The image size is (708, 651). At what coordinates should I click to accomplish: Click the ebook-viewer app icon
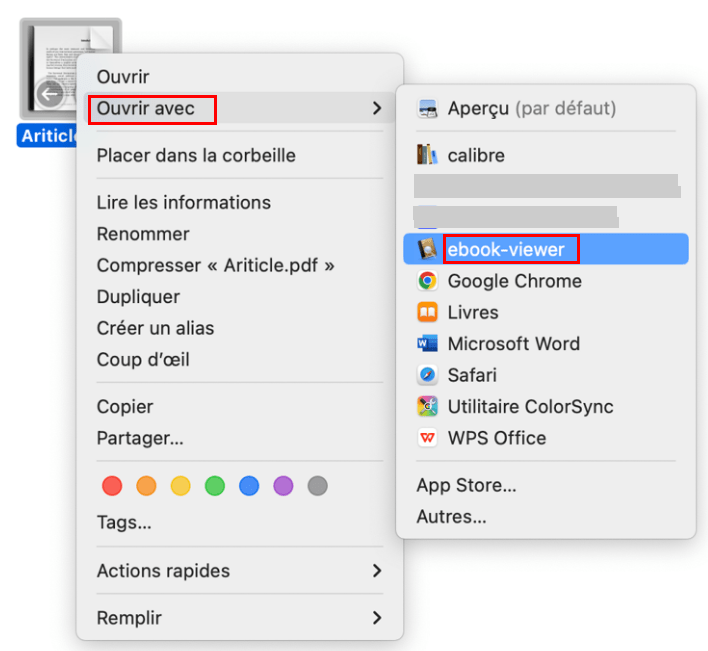click(427, 249)
